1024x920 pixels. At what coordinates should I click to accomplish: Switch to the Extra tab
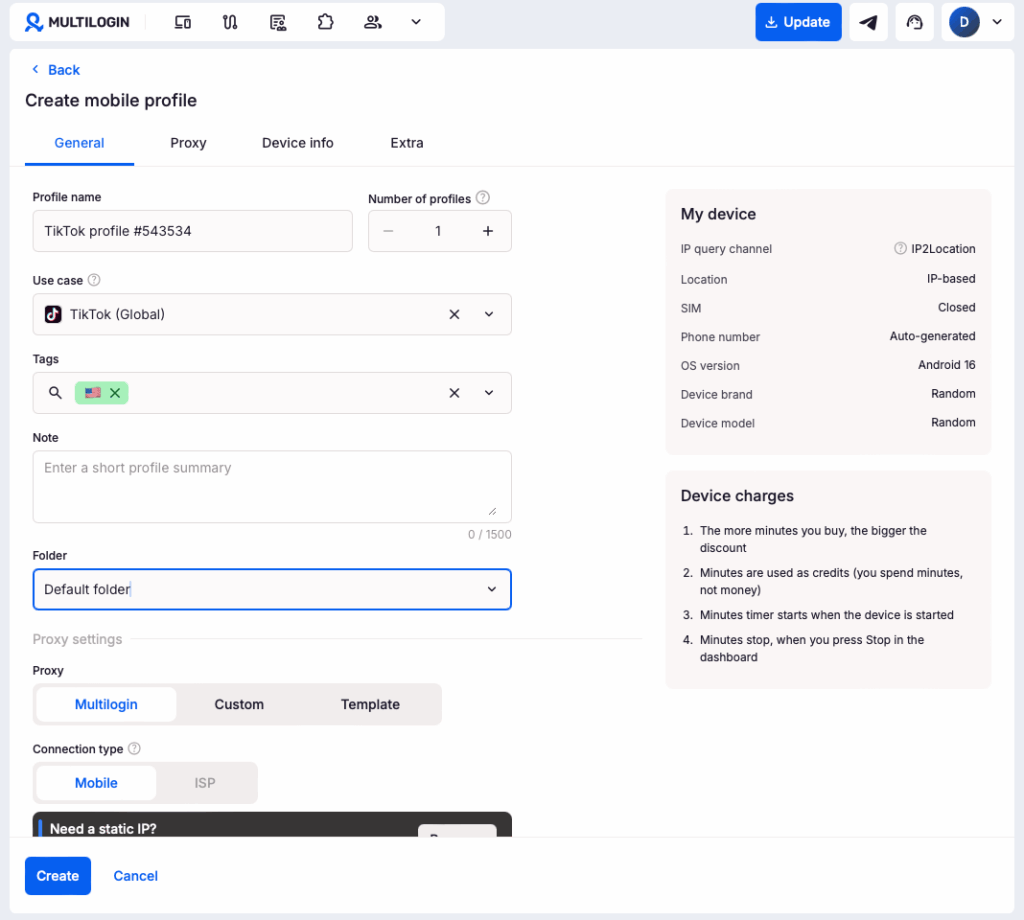[x=407, y=143]
